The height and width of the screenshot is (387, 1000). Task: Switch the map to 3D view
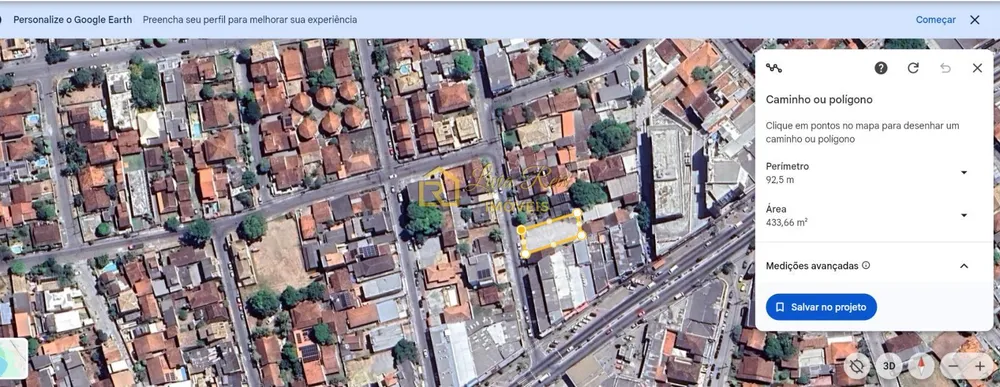click(x=888, y=367)
